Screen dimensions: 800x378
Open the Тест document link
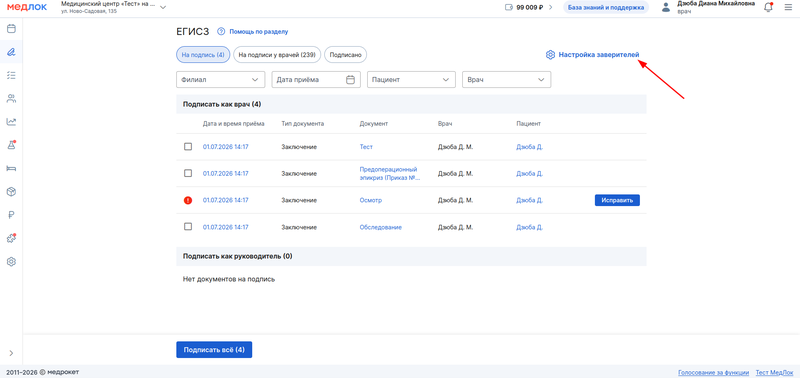366,147
